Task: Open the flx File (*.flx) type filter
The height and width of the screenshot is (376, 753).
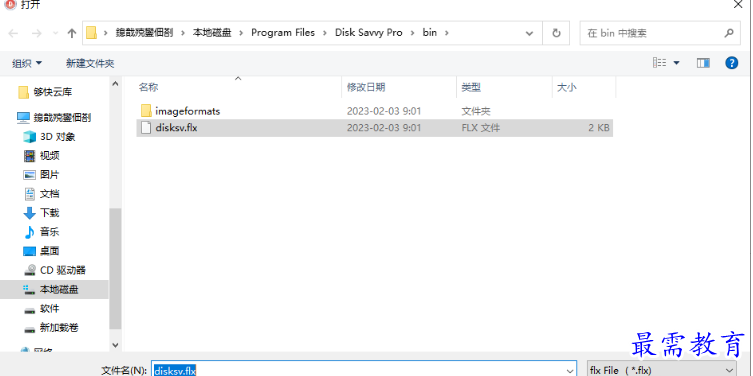Action: point(662,370)
